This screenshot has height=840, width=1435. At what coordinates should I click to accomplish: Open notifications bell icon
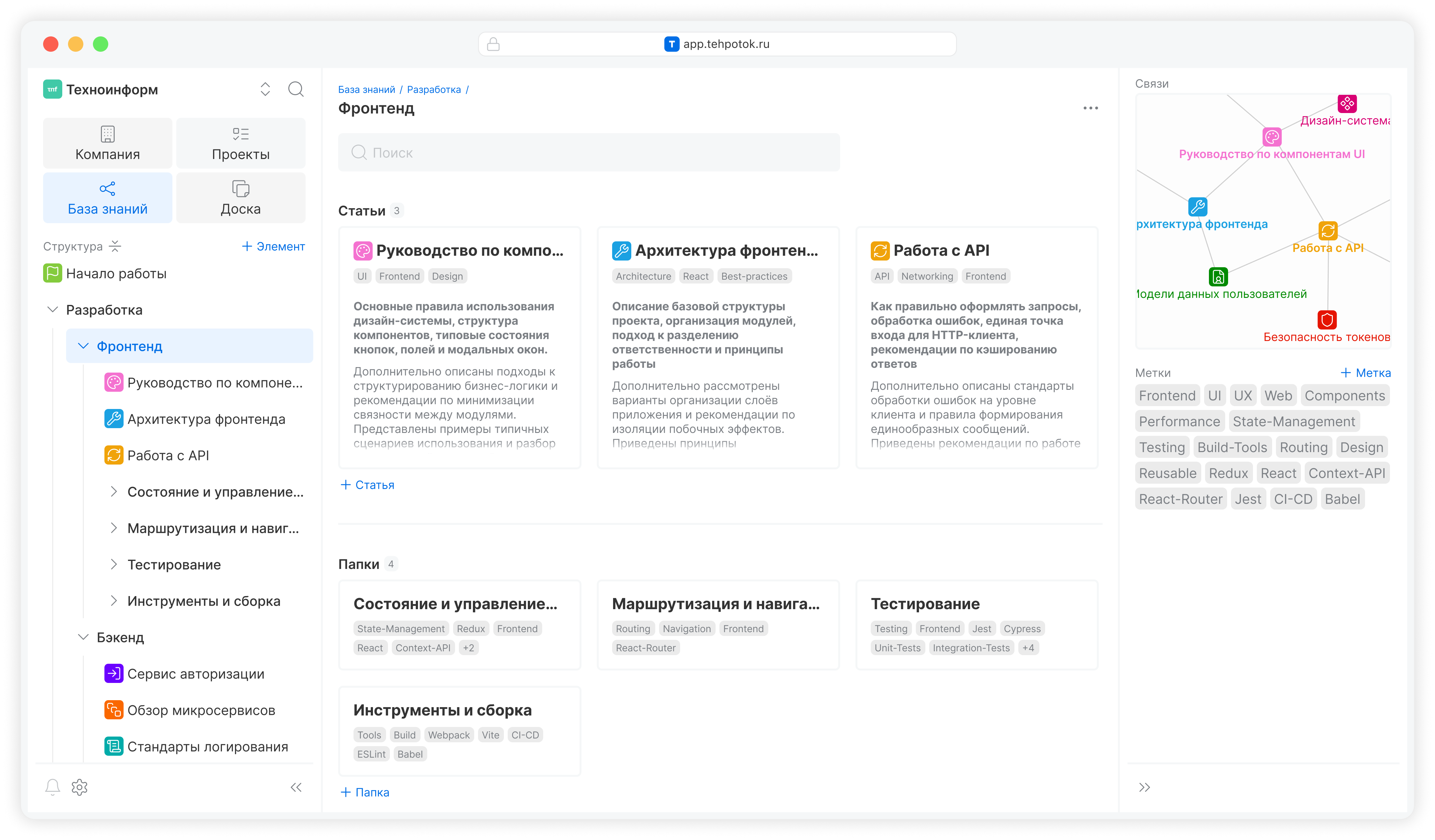pyautogui.click(x=52, y=786)
